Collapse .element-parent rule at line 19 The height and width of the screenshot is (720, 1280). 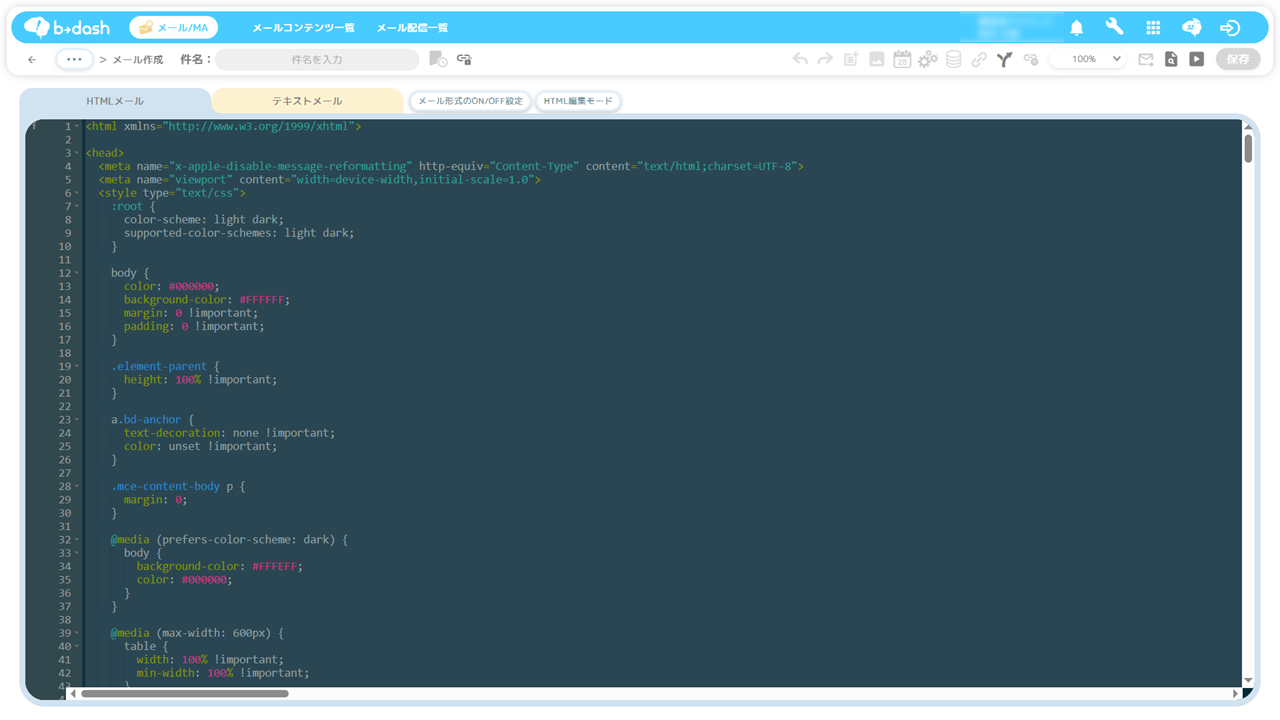point(77,367)
